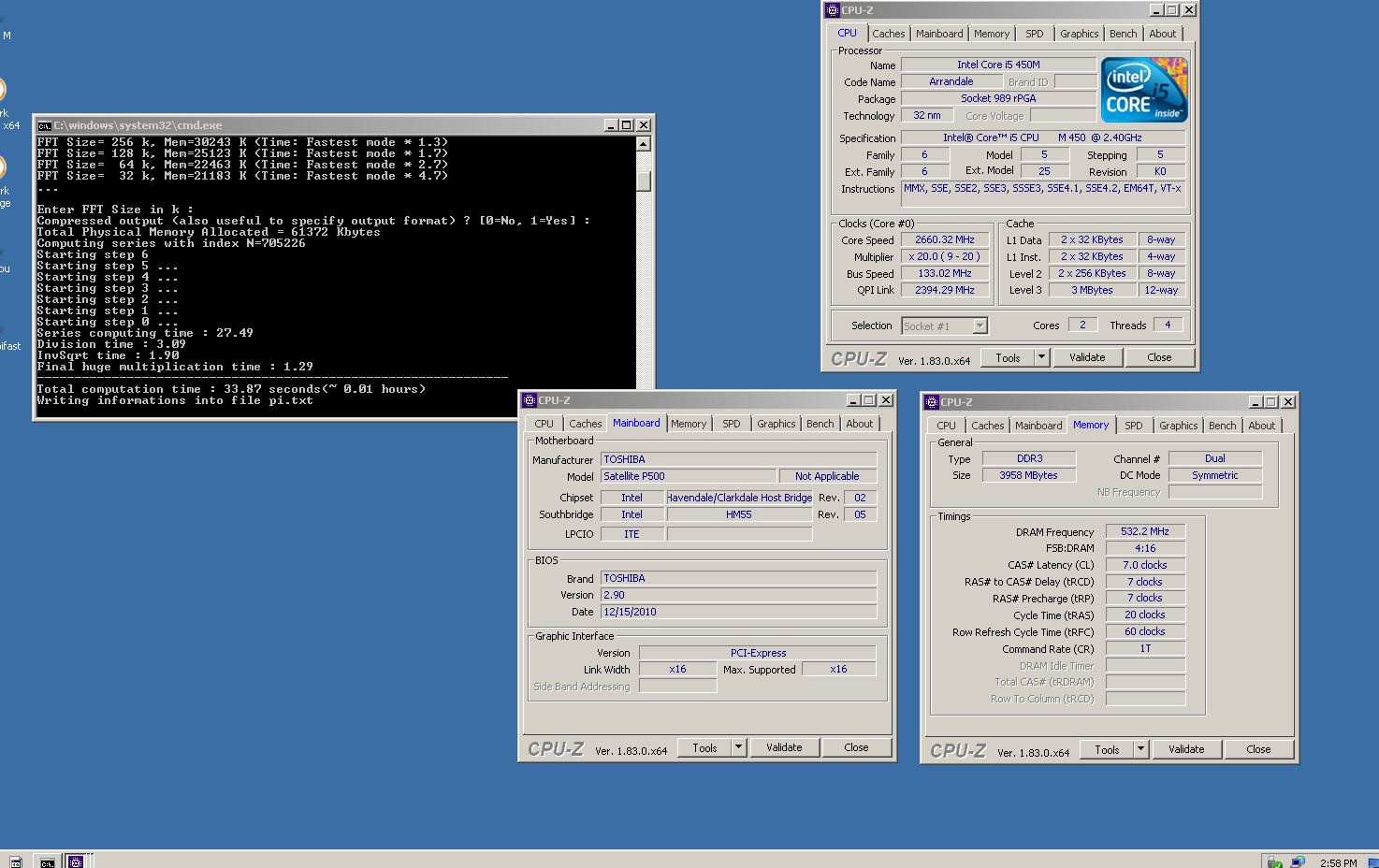1379x868 pixels.
Task: Click the Mainboard window's CPU-Z title icon
Action: 529,400
